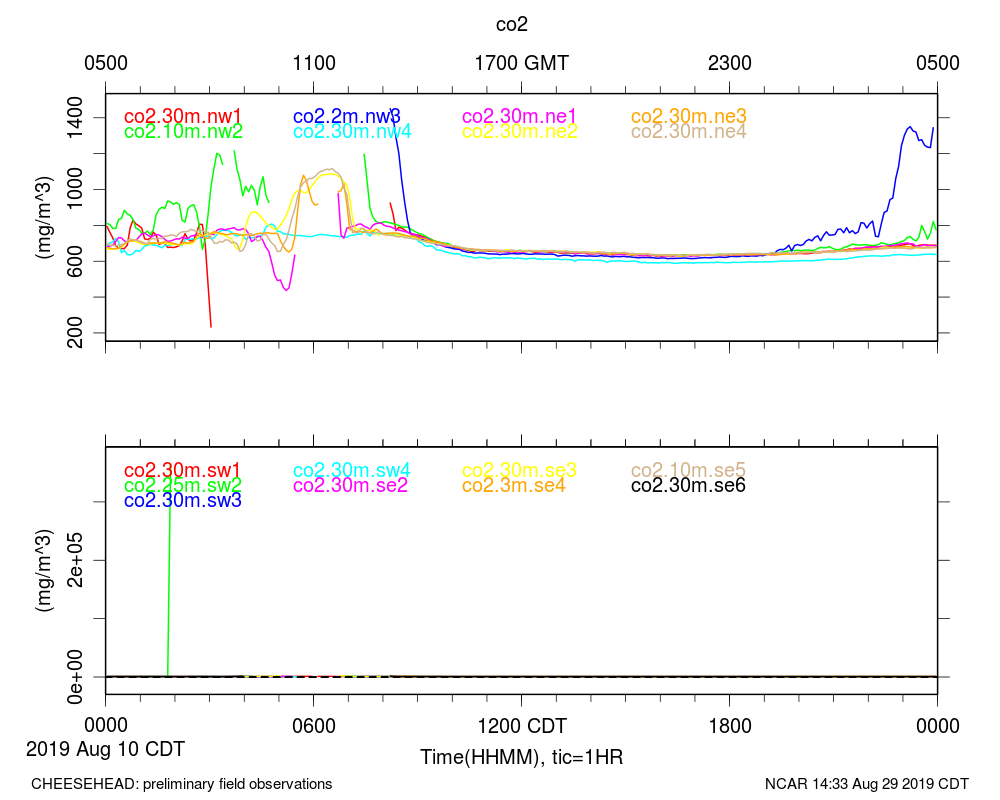Click the 'co2' chart title
This screenshot has height=800, width=1000.
pos(511,24)
